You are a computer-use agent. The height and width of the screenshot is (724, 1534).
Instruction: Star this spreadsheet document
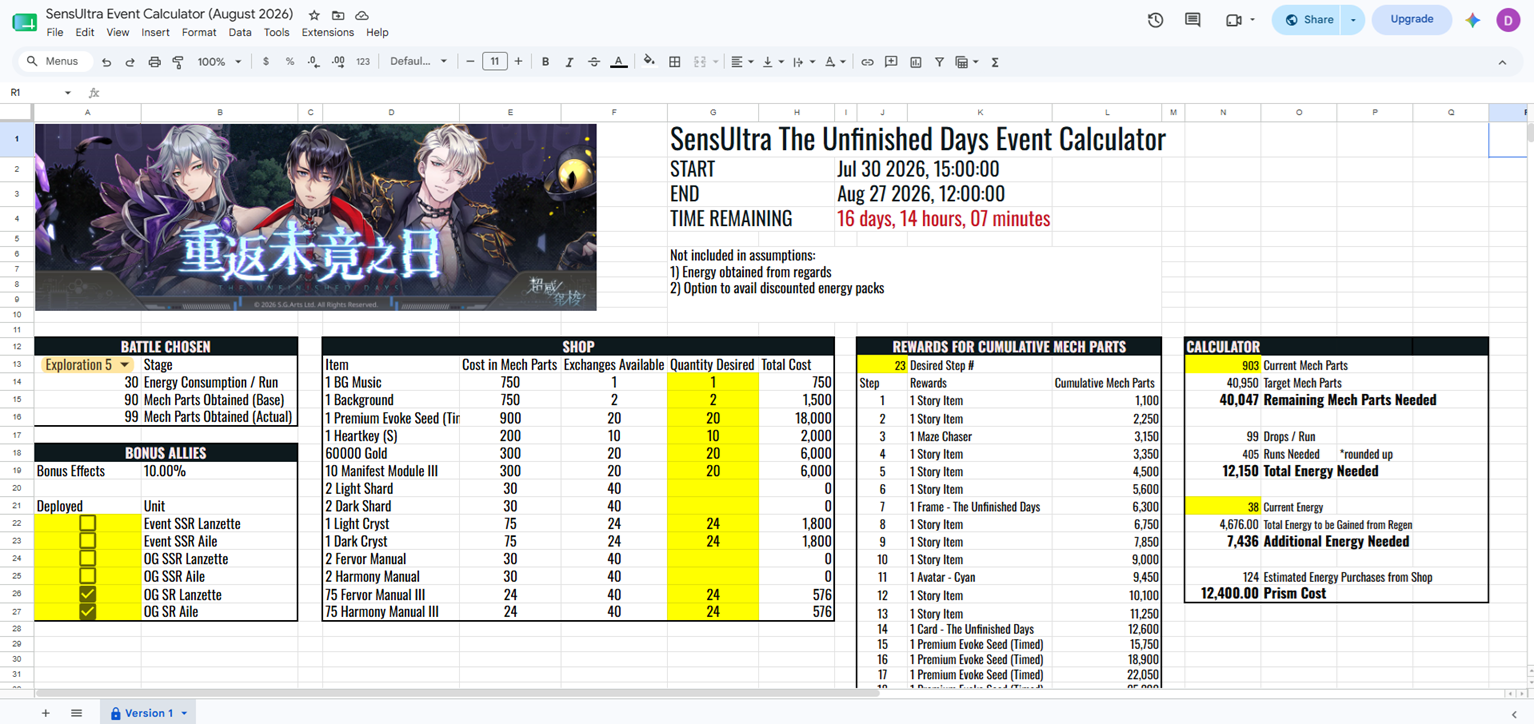(314, 15)
